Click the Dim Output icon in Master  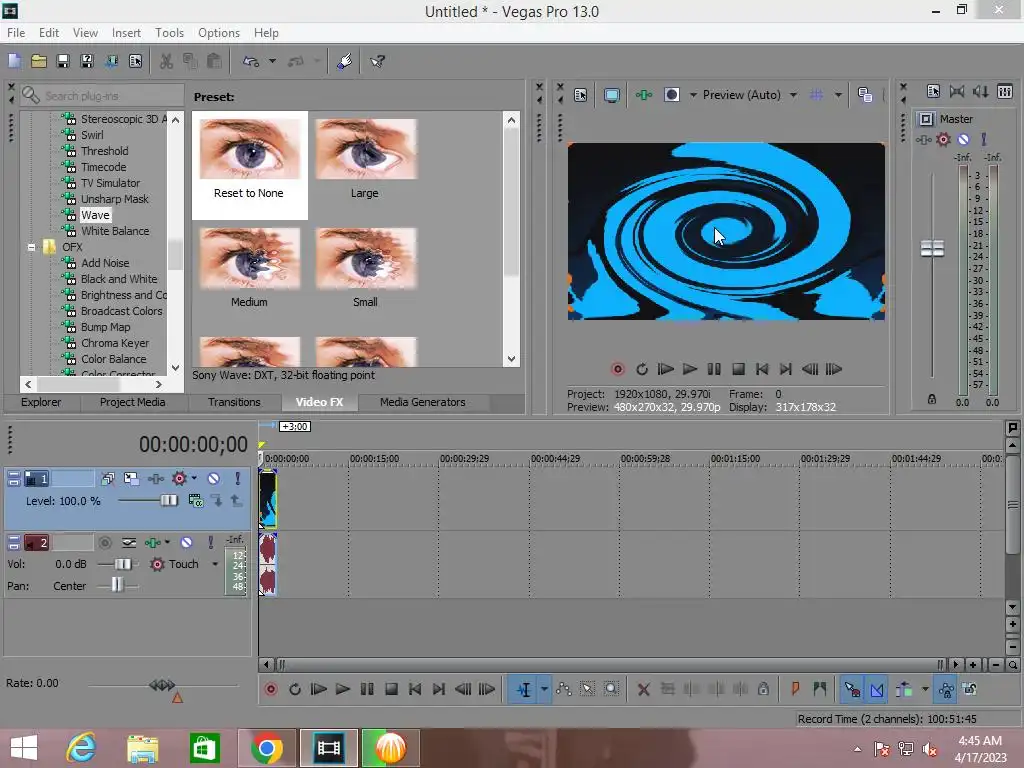coord(980,91)
